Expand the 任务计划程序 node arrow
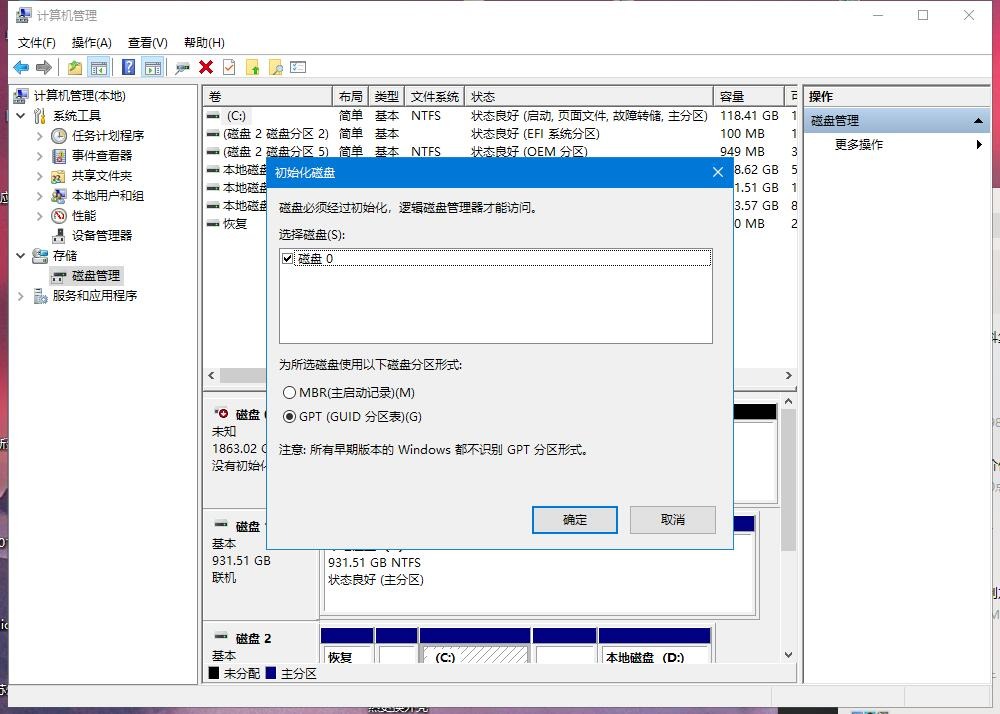 pyautogui.click(x=40, y=136)
